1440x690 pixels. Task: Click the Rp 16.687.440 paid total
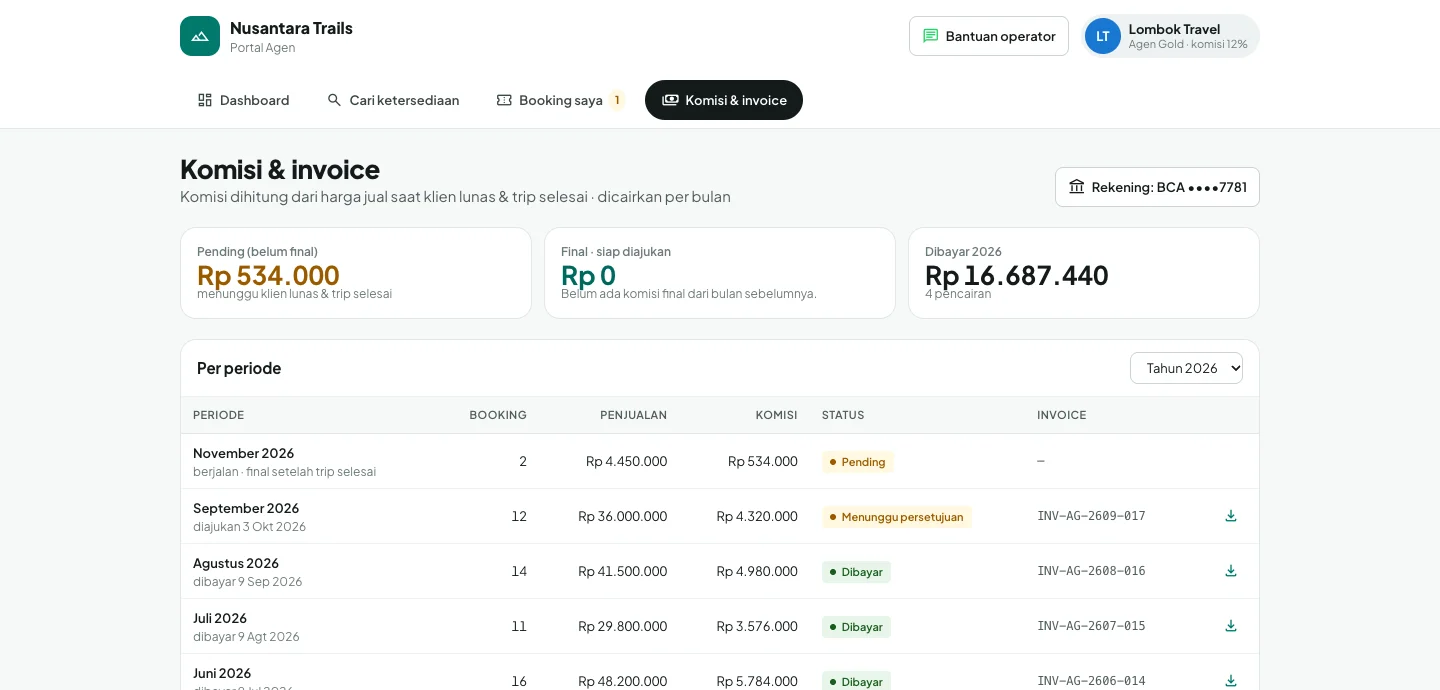(1017, 275)
